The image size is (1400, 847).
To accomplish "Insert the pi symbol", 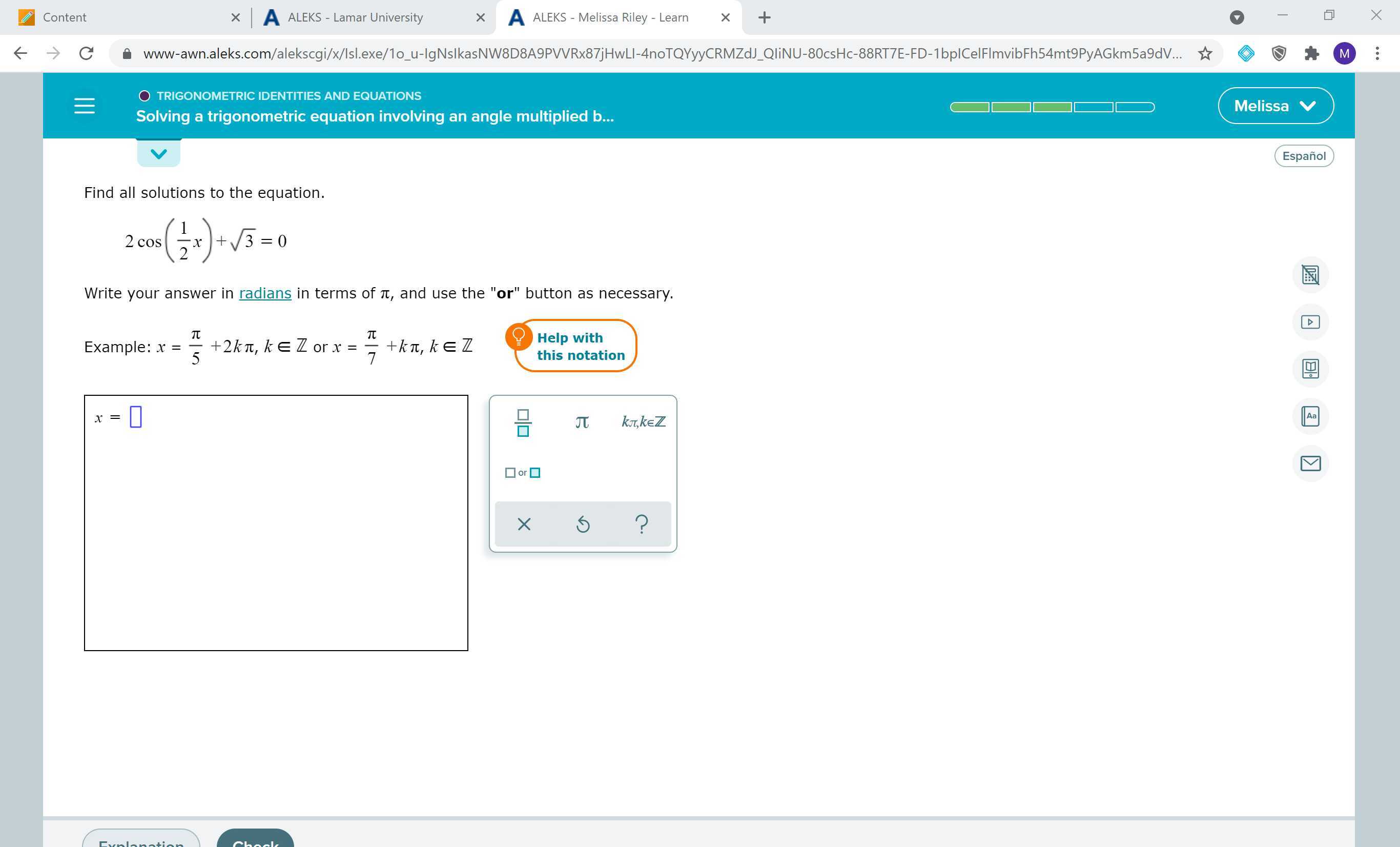I will tap(582, 422).
